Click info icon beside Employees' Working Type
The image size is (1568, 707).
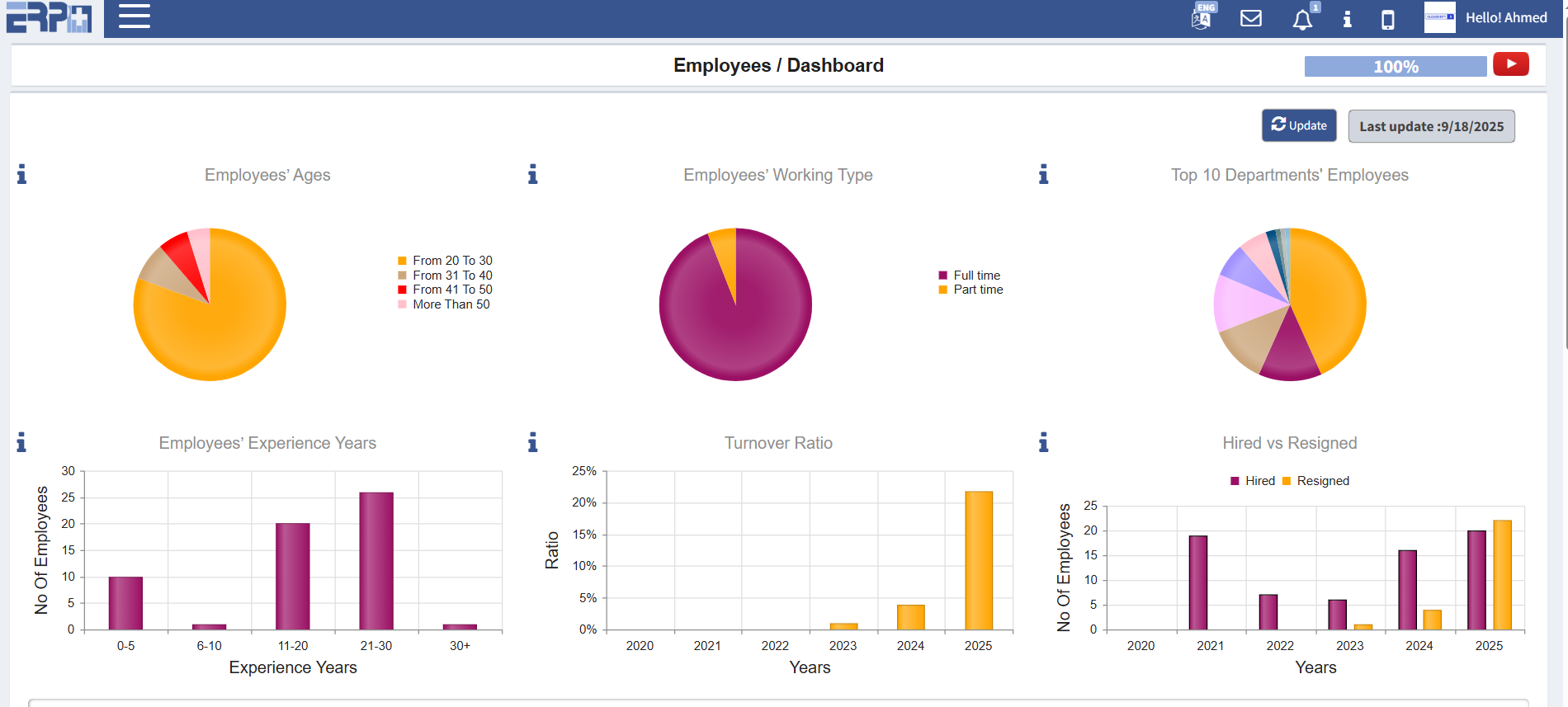(533, 174)
